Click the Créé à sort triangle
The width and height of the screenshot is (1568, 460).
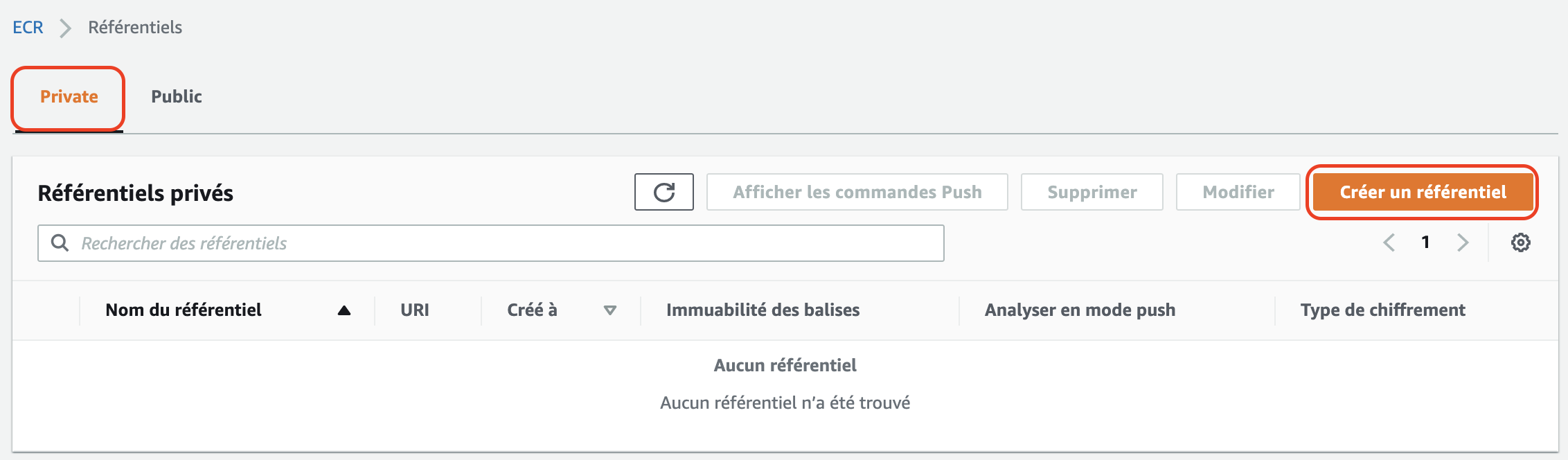(x=609, y=310)
